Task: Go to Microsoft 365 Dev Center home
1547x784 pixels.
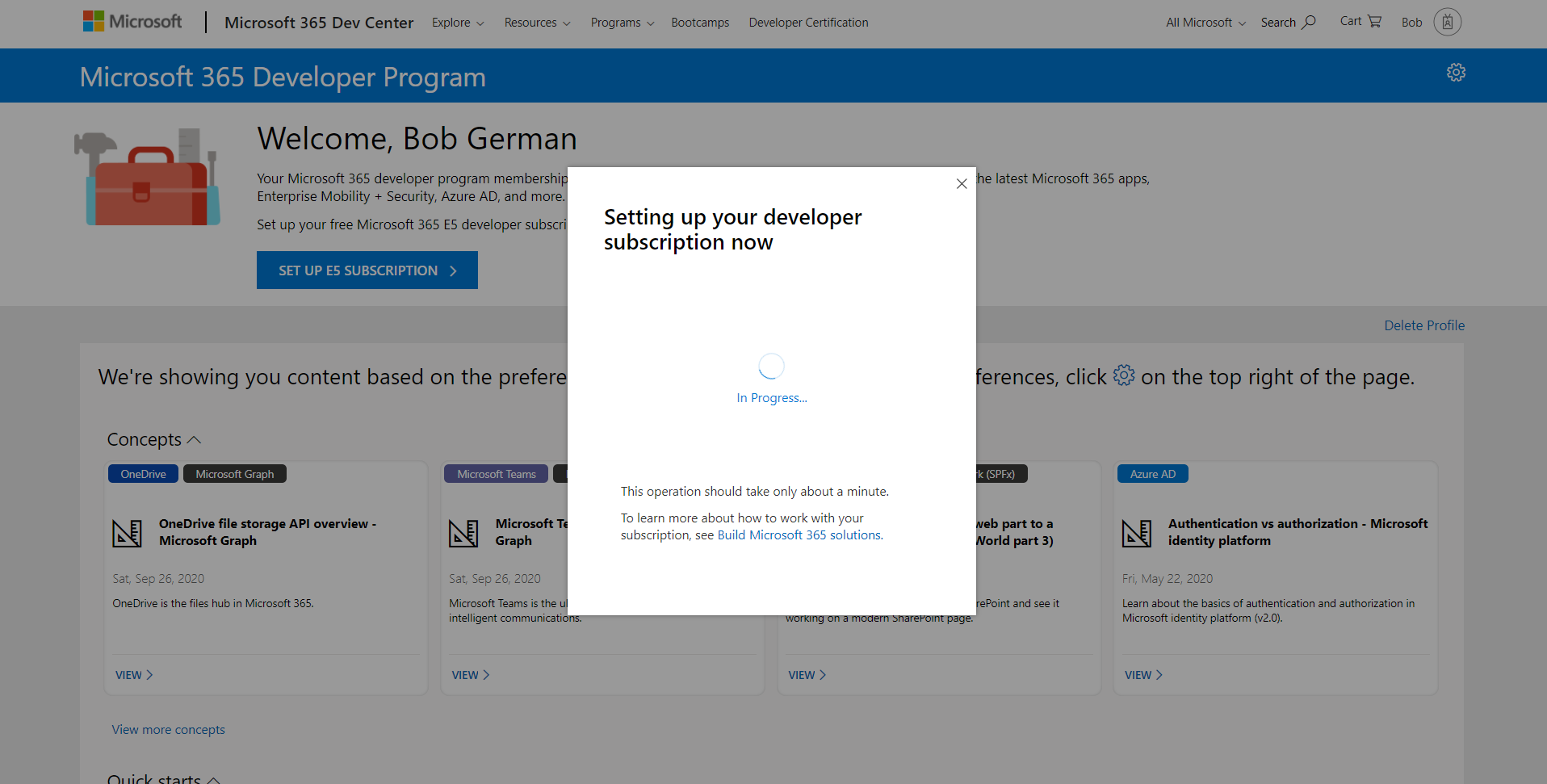Action: pyautogui.click(x=319, y=23)
